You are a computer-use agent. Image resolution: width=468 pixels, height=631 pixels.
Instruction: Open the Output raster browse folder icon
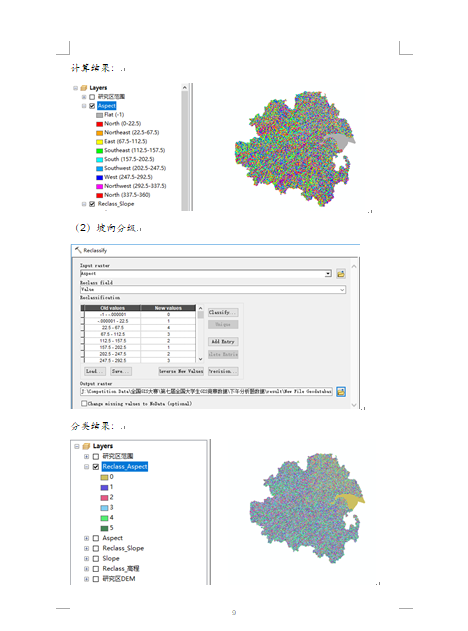click(x=340, y=392)
